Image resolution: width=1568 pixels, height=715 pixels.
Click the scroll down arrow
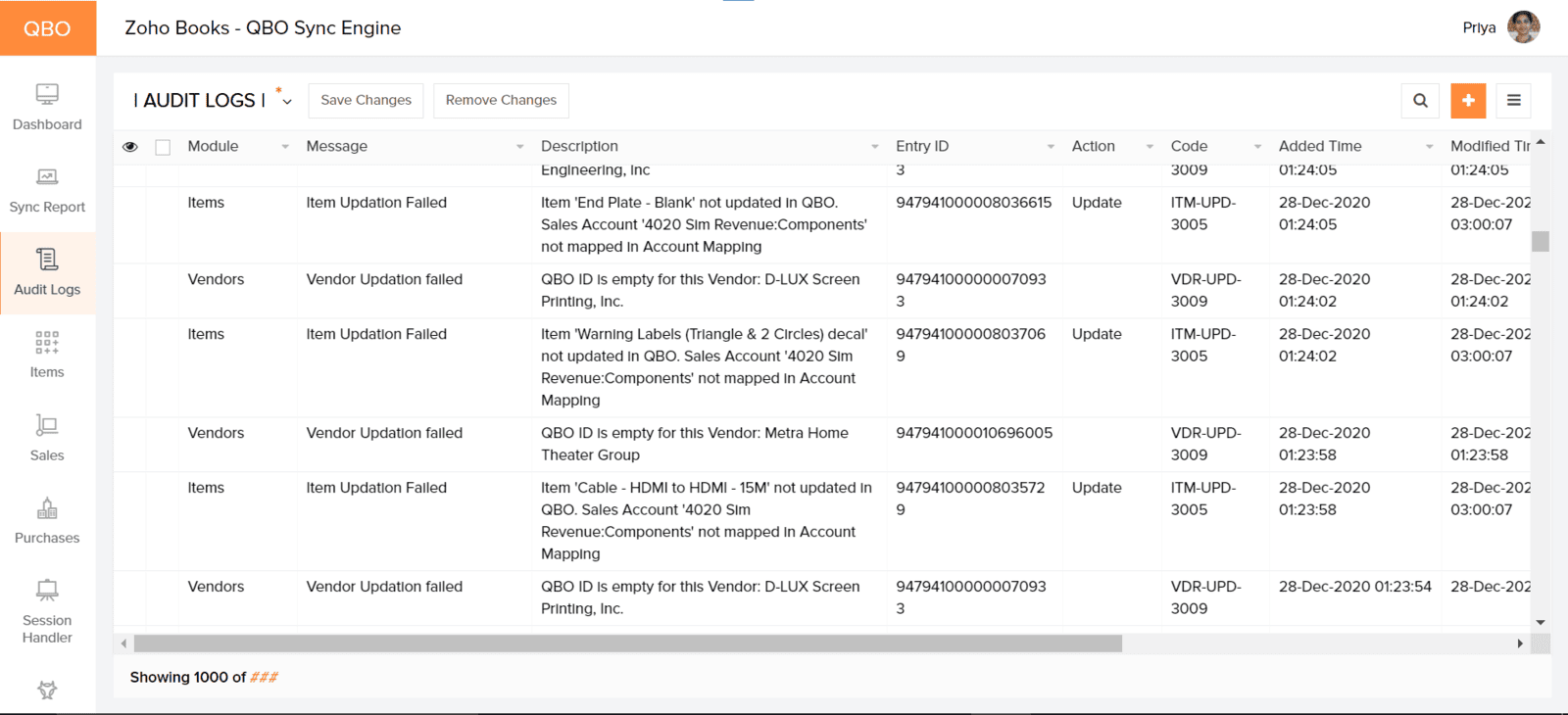(x=1541, y=622)
